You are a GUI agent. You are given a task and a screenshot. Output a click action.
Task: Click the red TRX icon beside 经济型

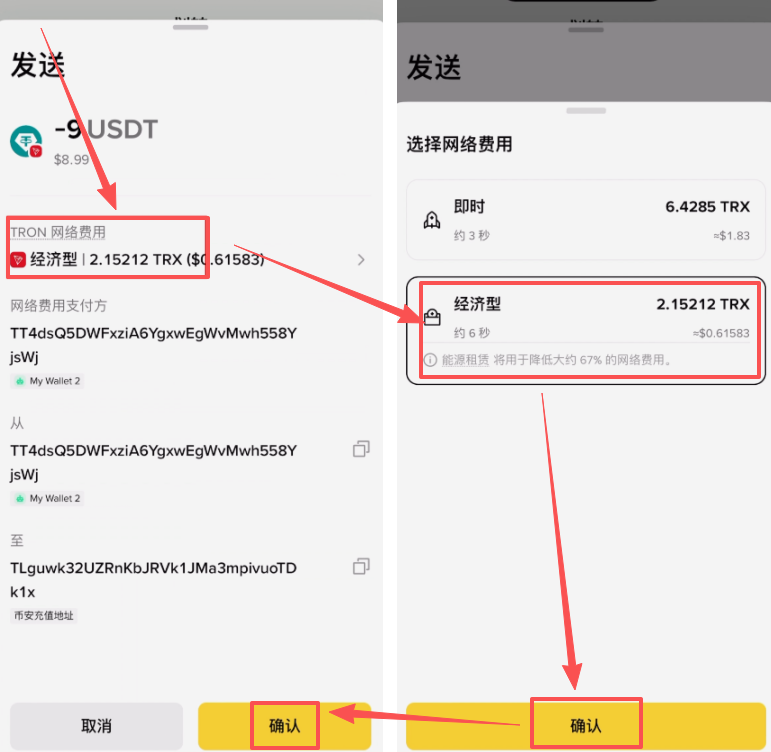click(x=18, y=260)
